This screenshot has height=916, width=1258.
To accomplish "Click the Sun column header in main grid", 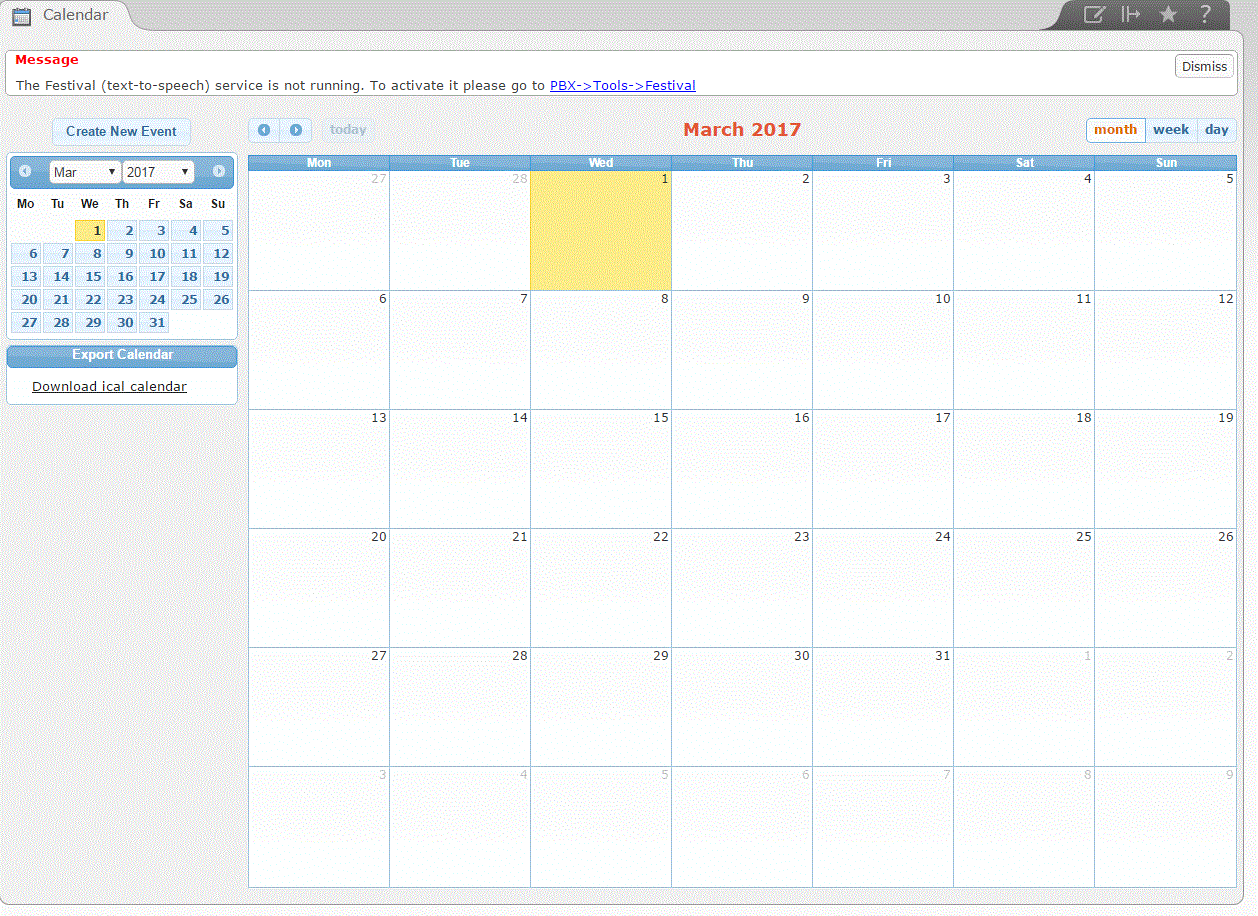I will click(1166, 163).
